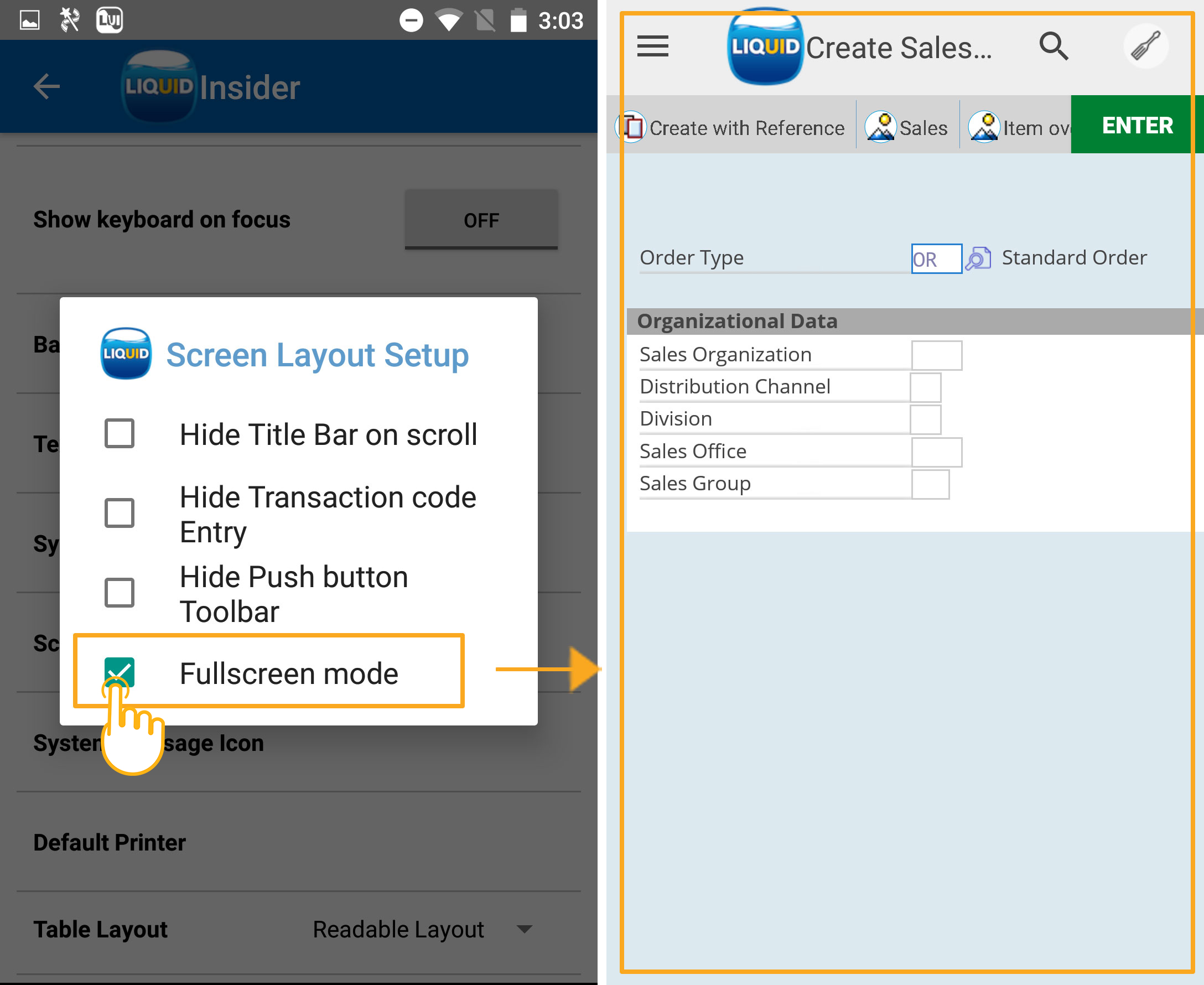
Task: Open the Default Printer setting
Action: pos(110,843)
